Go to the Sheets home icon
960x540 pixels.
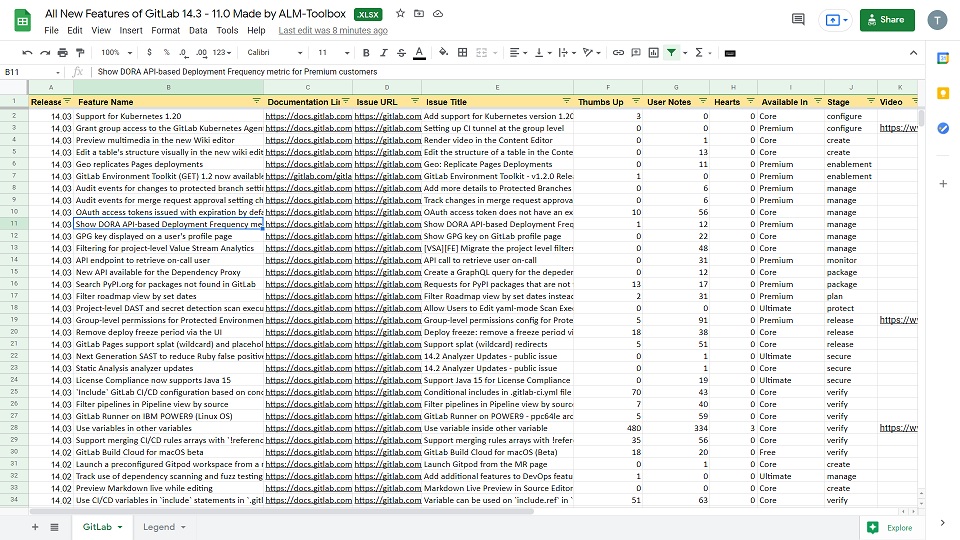tap(23, 21)
